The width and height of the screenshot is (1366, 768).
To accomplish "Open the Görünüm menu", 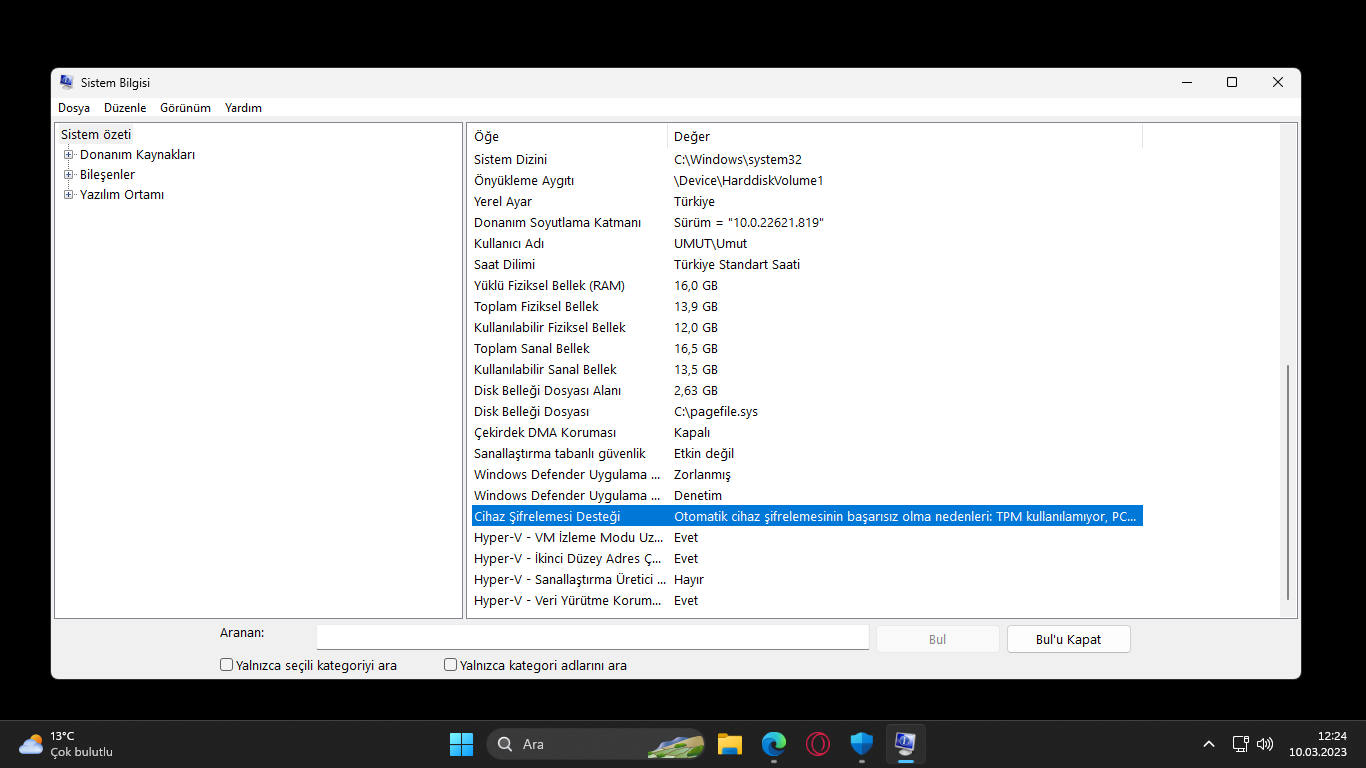I will [x=185, y=108].
